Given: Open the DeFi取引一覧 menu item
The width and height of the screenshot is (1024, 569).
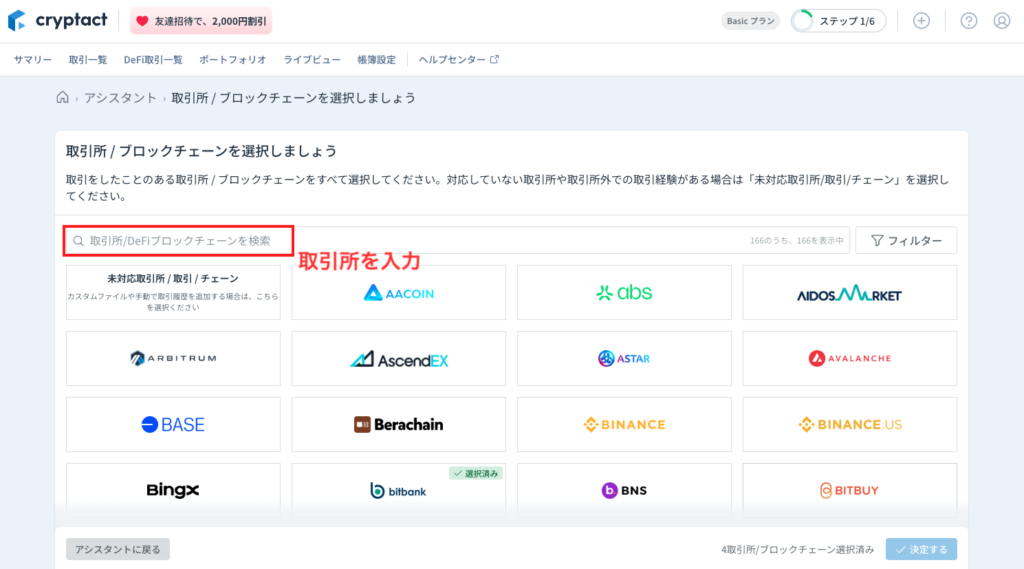Looking at the screenshot, I should coord(153,59).
